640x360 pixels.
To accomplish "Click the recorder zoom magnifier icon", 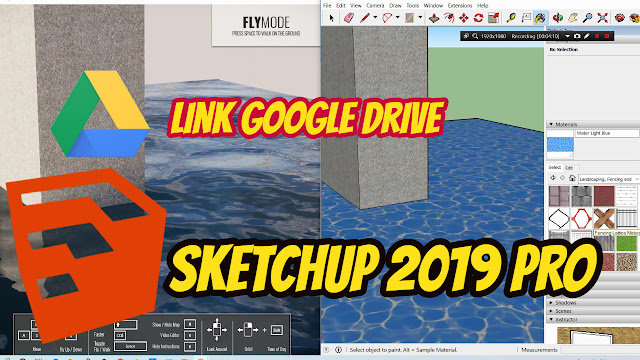I will [x=475, y=36].
